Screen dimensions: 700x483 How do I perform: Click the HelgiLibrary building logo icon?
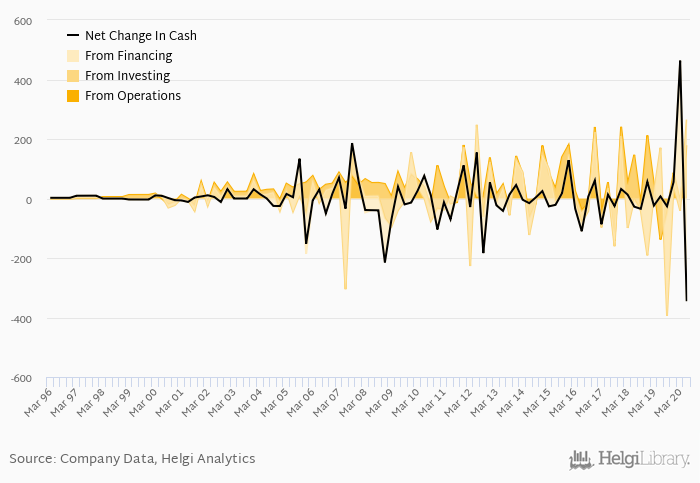581,460
